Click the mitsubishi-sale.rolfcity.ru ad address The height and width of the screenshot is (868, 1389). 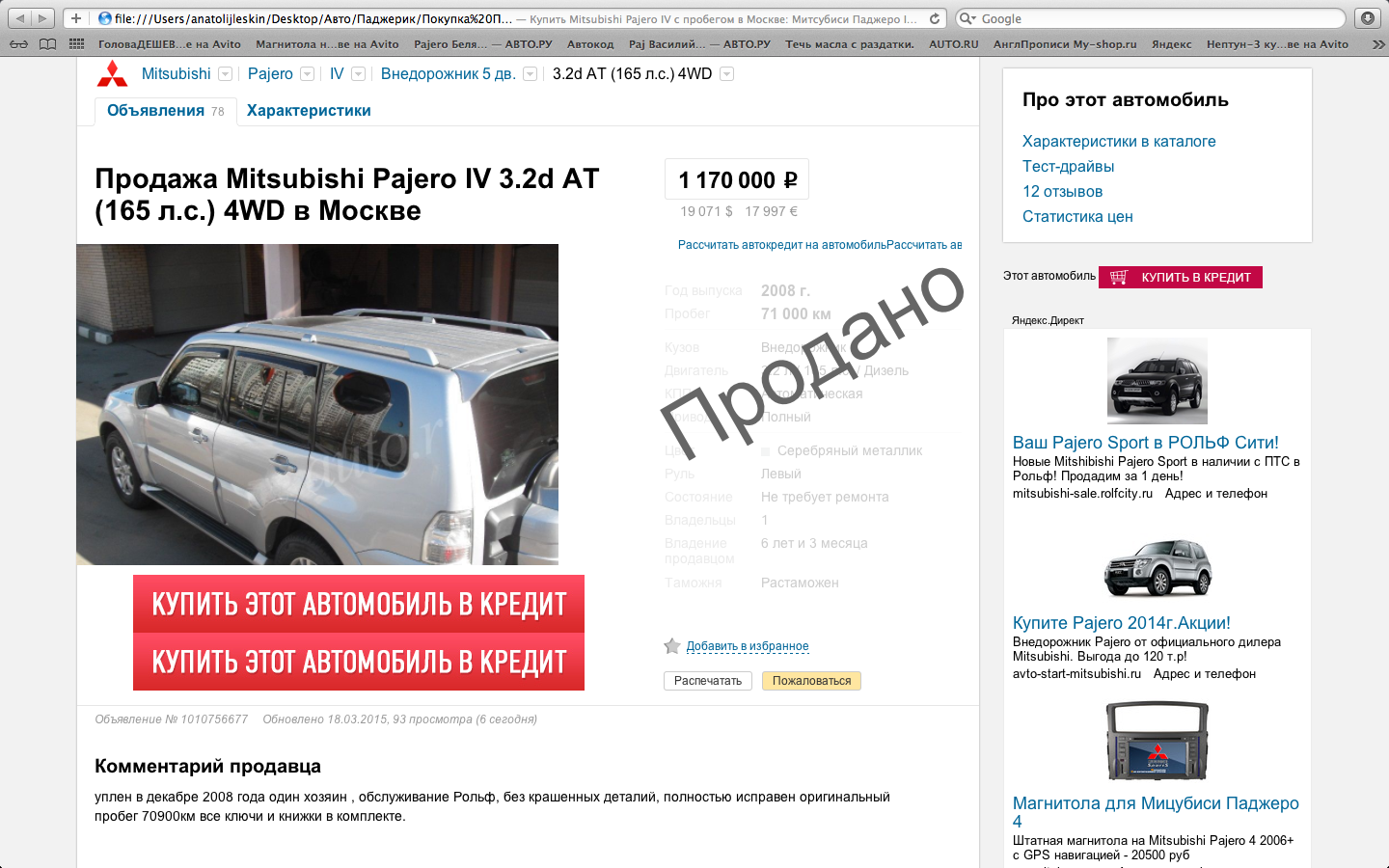[x=1082, y=494]
